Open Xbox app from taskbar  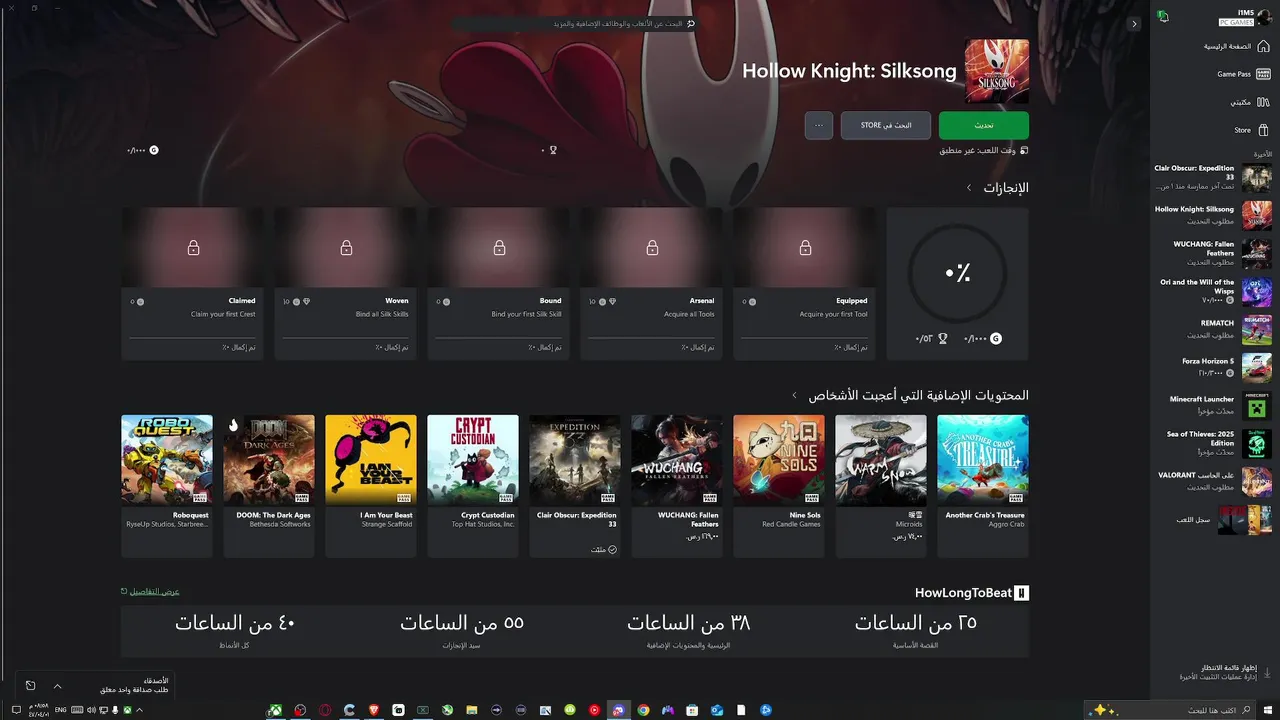pyautogui.click(x=274, y=710)
